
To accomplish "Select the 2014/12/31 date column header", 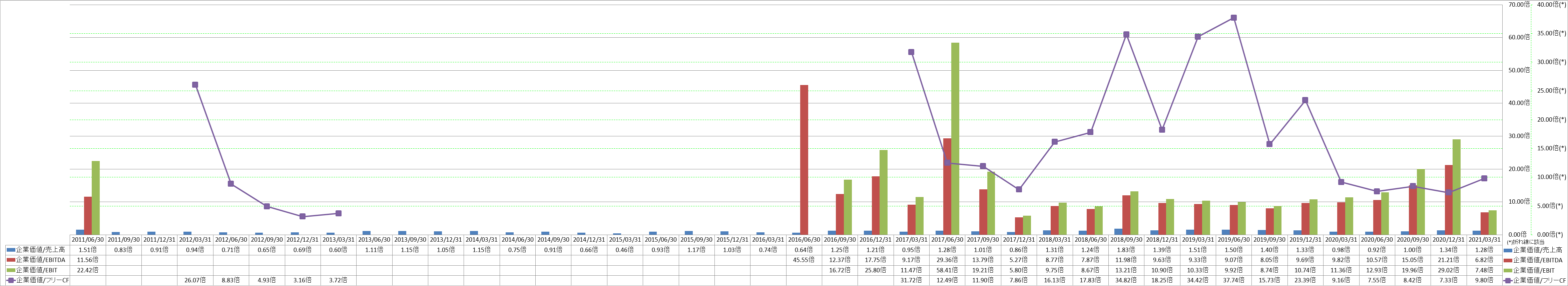I will [589, 240].
